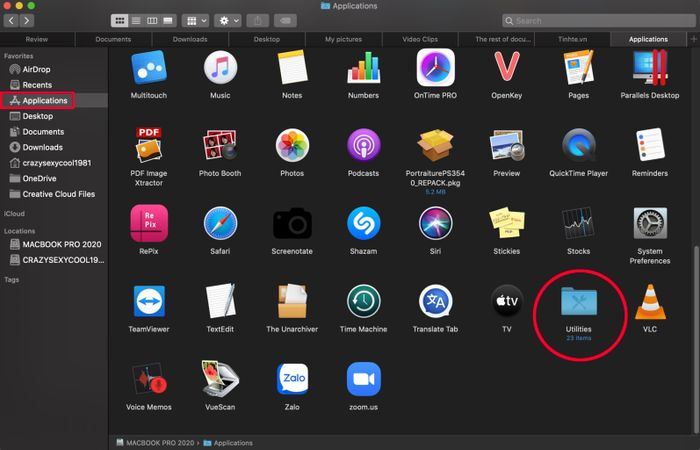Select the Time Machine app icon
The image size is (700, 450).
pyautogui.click(x=363, y=301)
